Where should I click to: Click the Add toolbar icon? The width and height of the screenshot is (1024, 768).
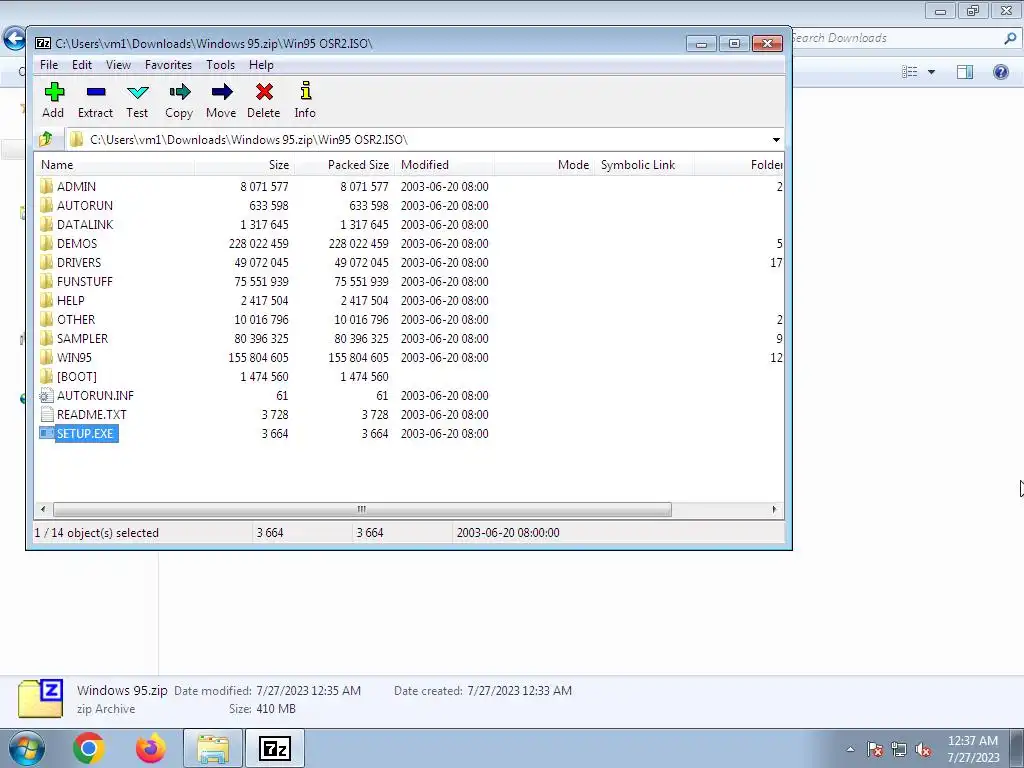(x=54, y=92)
